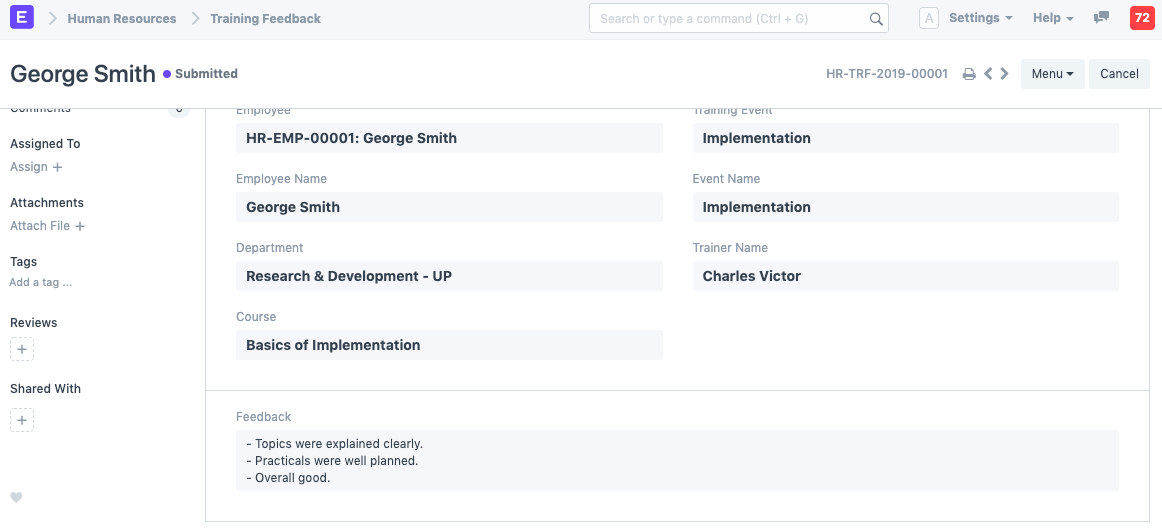The width and height of the screenshot is (1162, 529).
Task: Click the Add a tag input
Action: [41, 283]
